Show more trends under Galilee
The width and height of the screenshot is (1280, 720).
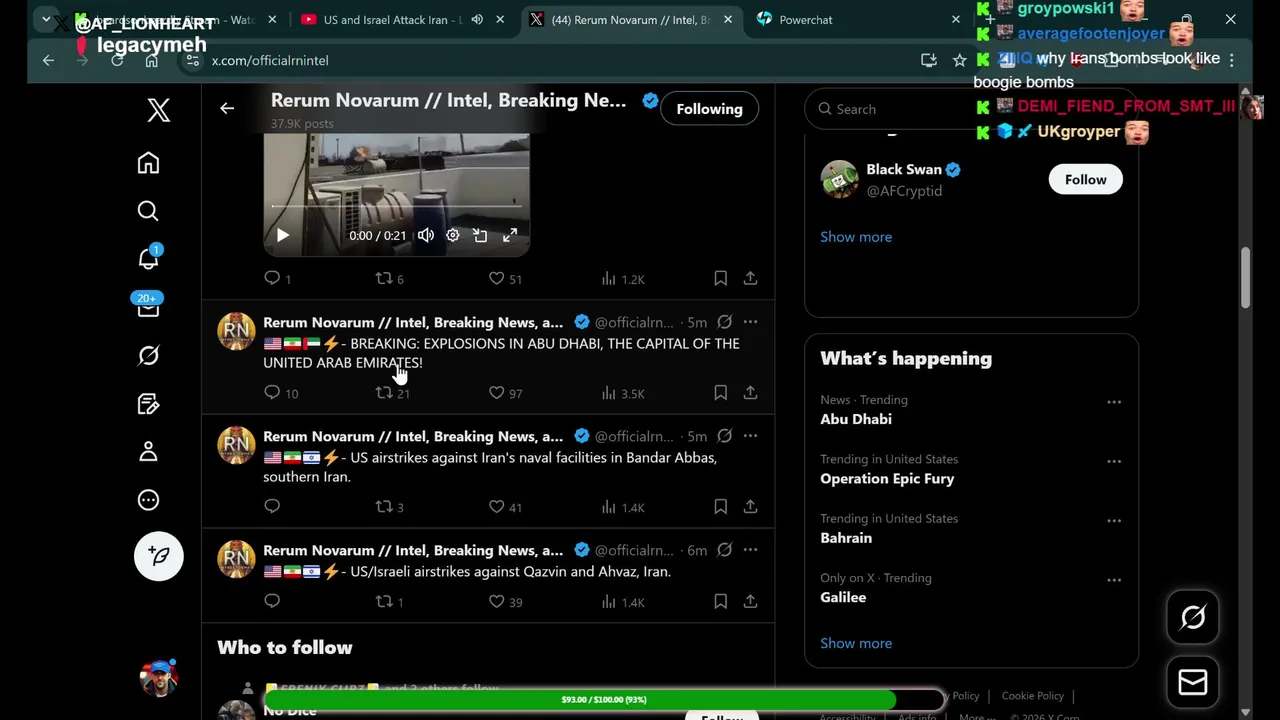coord(856,643)
